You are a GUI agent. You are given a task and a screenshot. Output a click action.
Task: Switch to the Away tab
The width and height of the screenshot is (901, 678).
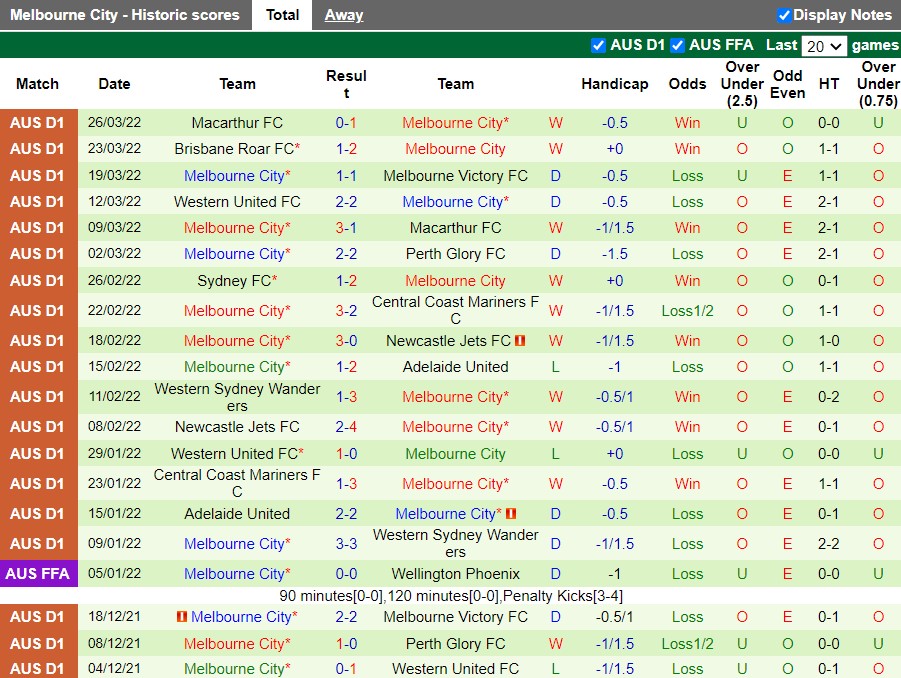click(342, 14)
